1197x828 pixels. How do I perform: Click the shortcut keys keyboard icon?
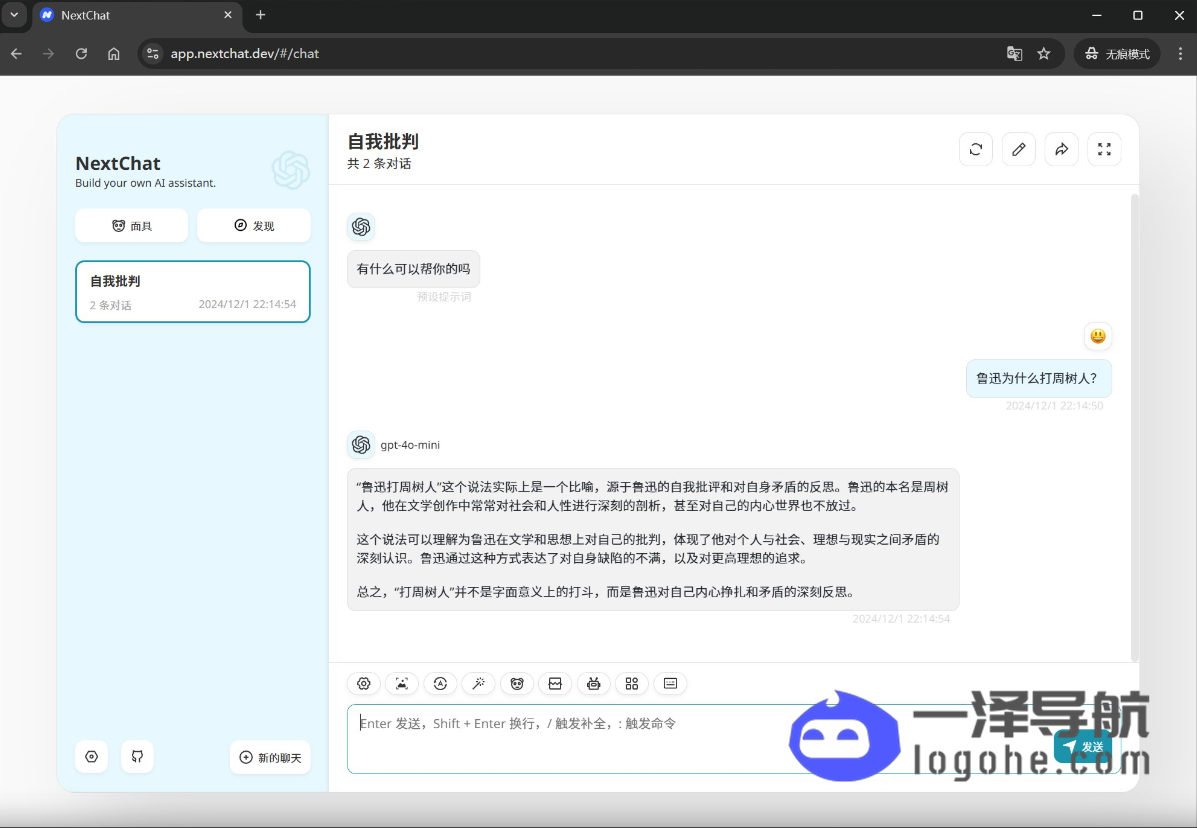coord(670,684)
